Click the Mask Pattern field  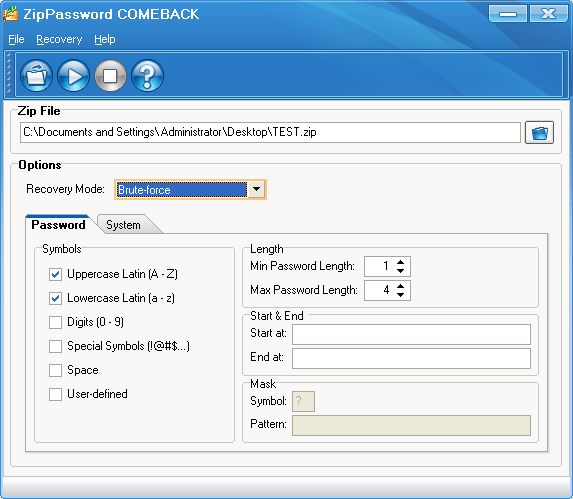pos(411,425)
